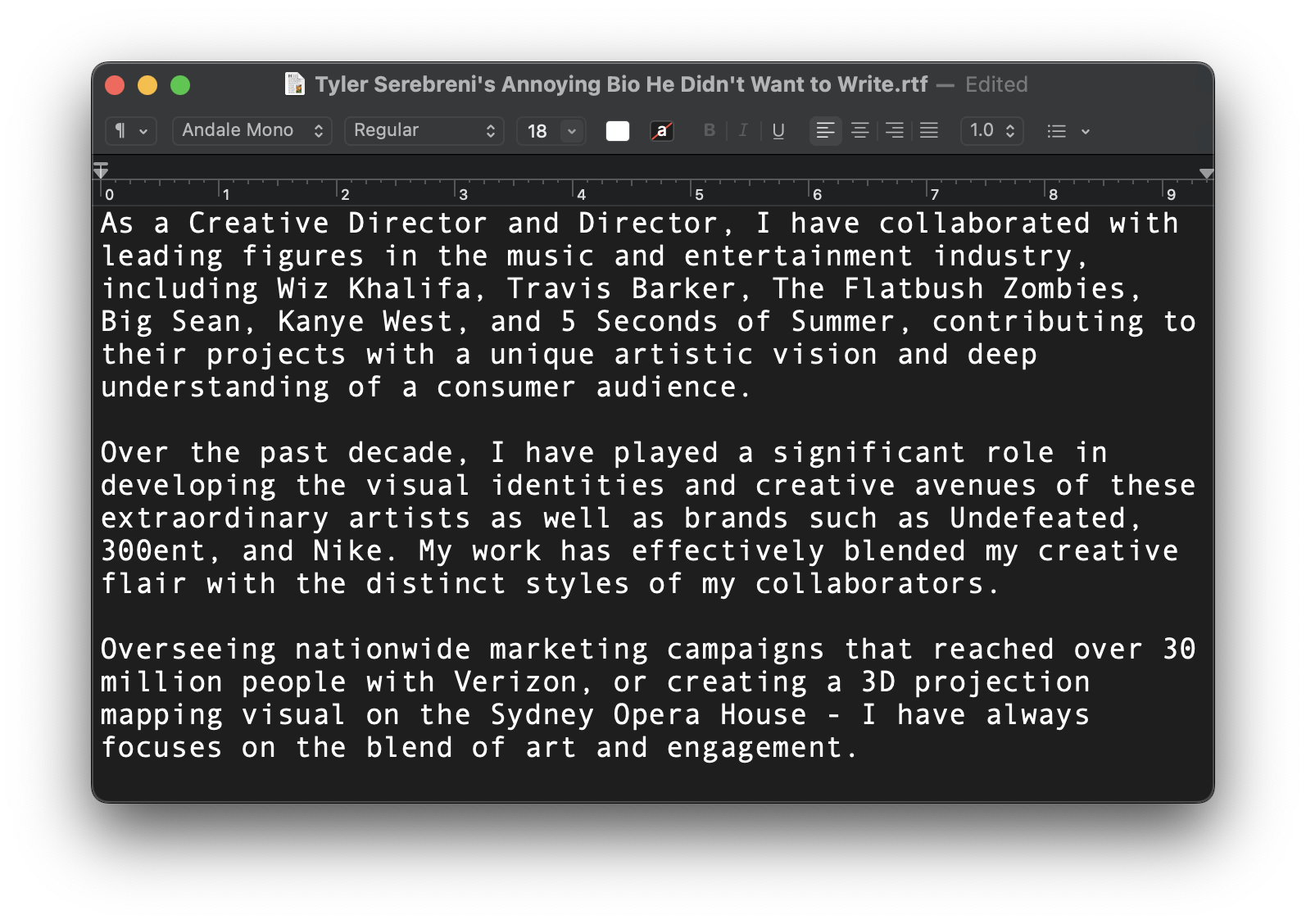Click the word "engagement"
This screenshot has width=1306, height=924.
point(755,748)
